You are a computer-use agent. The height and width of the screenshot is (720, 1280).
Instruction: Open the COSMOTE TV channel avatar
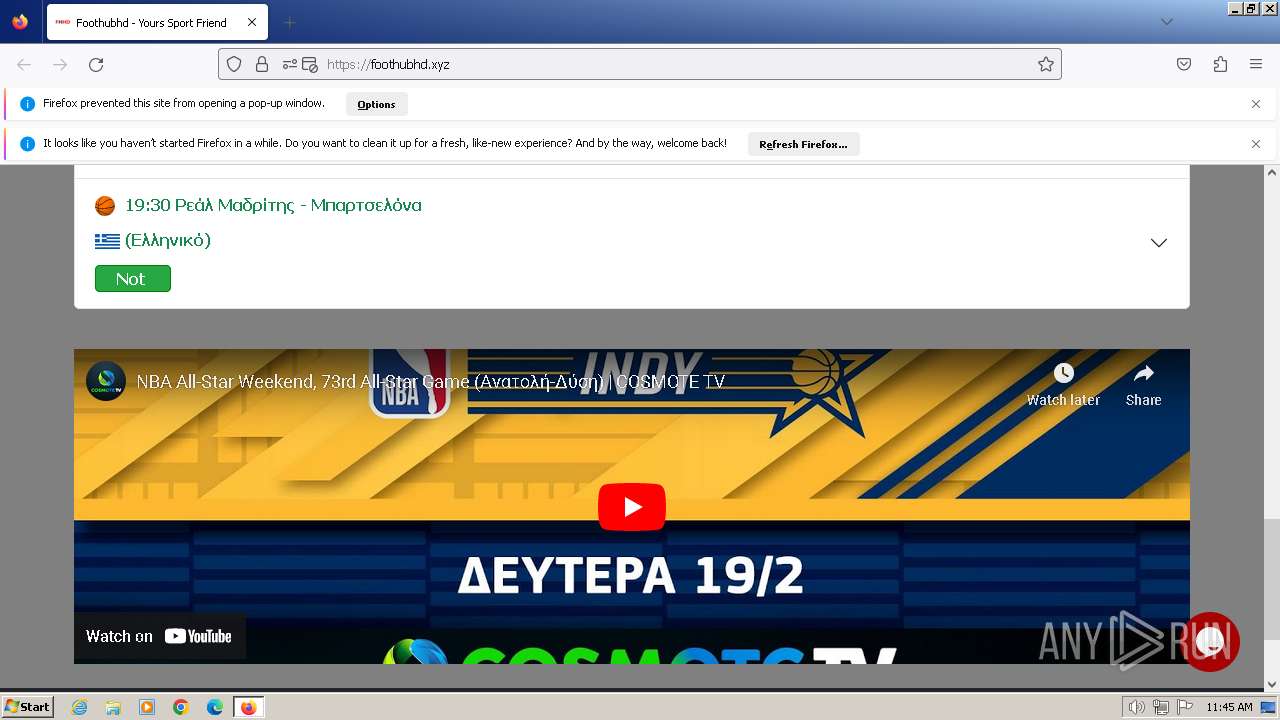click(x=106, y=381)
